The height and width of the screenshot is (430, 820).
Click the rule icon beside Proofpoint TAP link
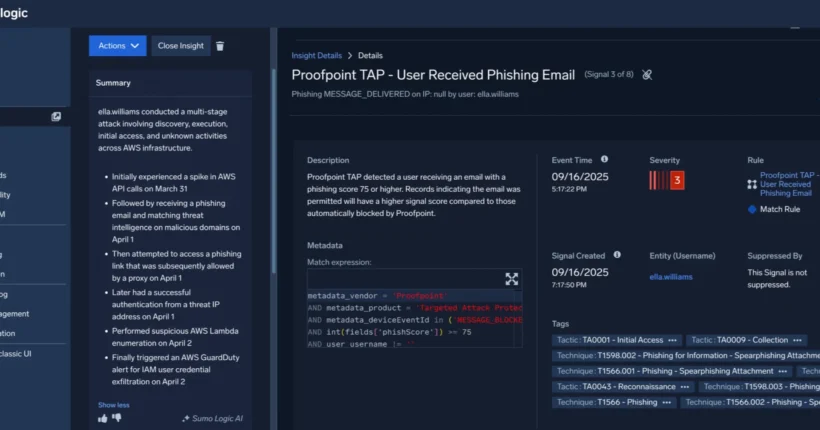(752, 184)
